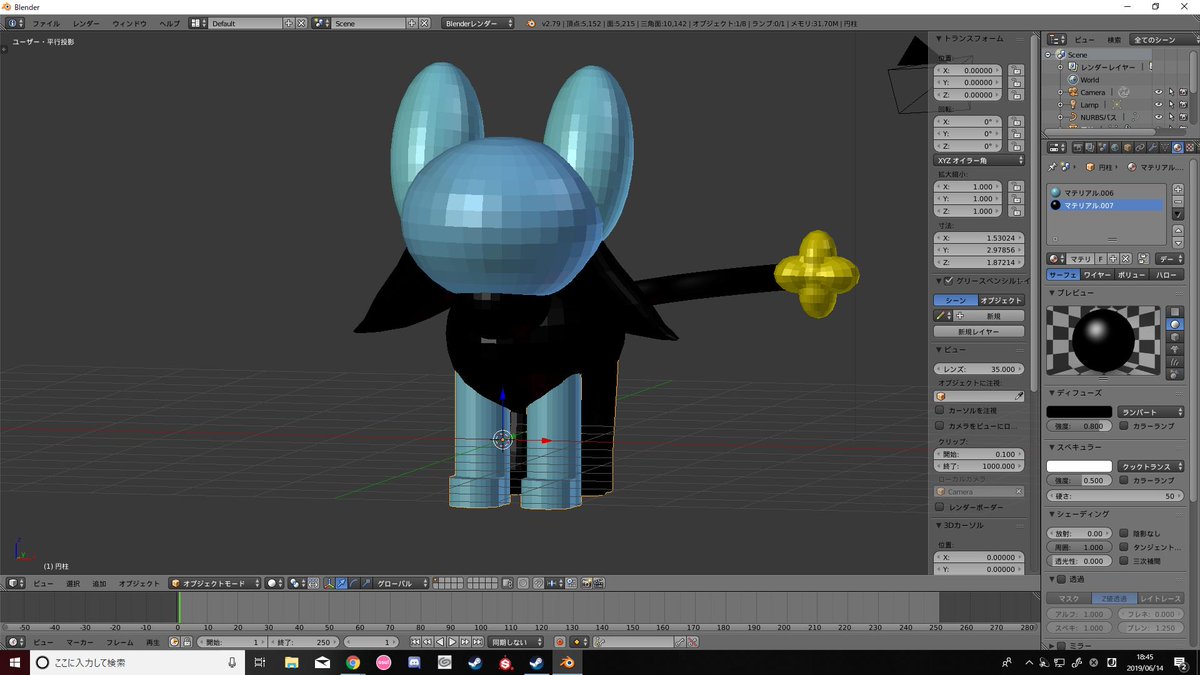Move material slot down arrow
This screenshot has height=675, width=1200.
1177,241
